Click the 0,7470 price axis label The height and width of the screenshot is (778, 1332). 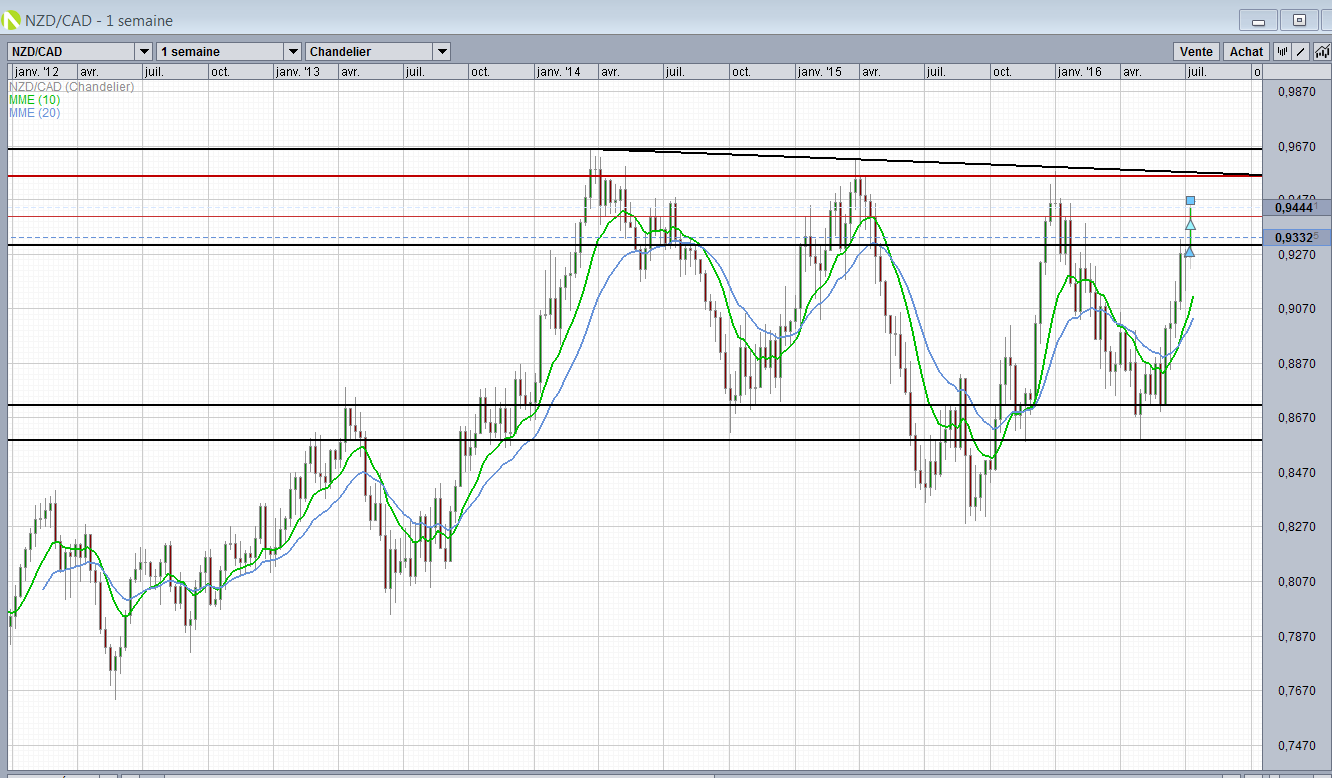[1296, 745]
